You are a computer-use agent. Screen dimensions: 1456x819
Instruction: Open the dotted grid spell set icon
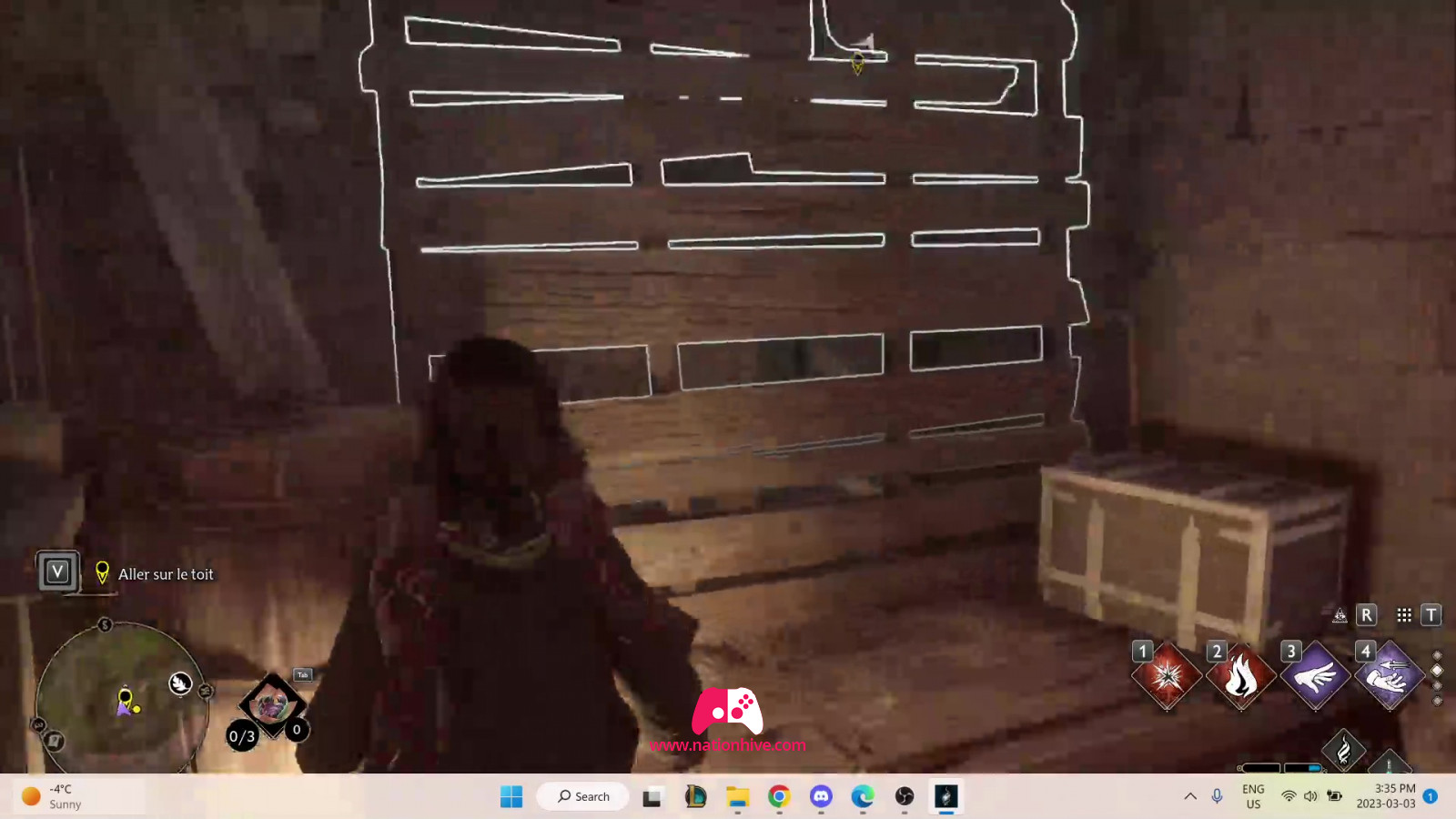[x=1404, y=615]
